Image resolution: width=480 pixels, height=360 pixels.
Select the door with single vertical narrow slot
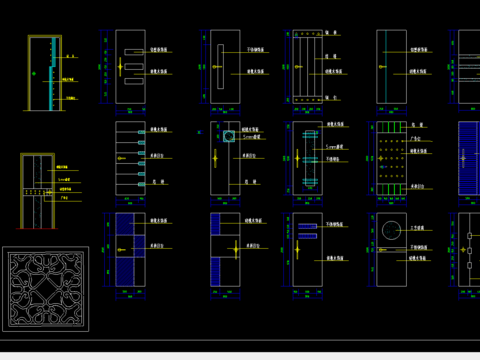pyautogui.click(x=225, y=67)
